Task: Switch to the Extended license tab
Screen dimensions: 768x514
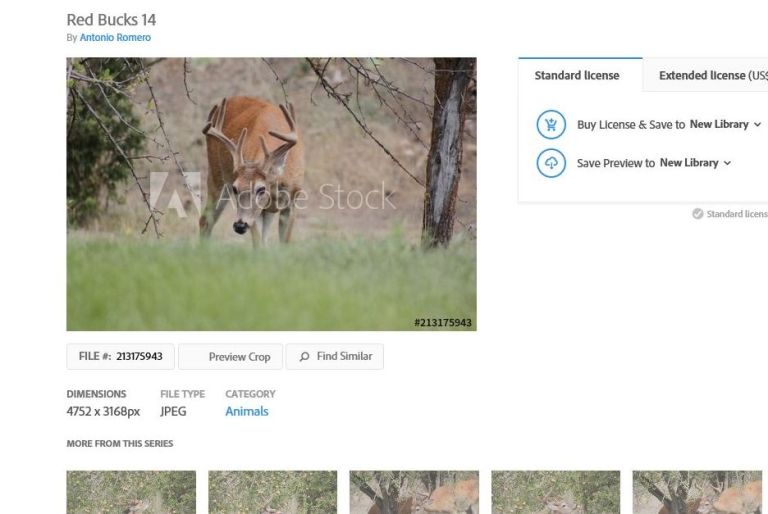Action: click(x=712, y=76)
